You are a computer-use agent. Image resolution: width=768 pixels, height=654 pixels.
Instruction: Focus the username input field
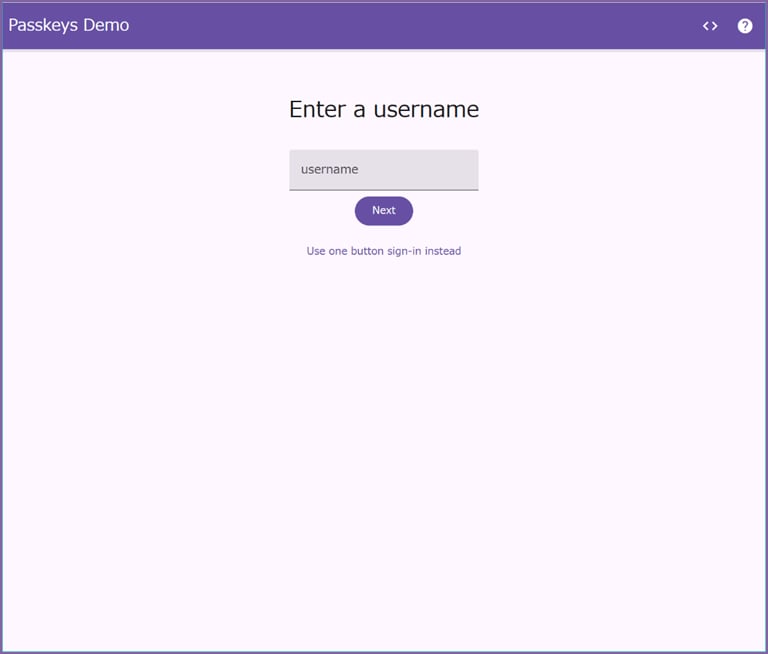[x=384, y=170]
